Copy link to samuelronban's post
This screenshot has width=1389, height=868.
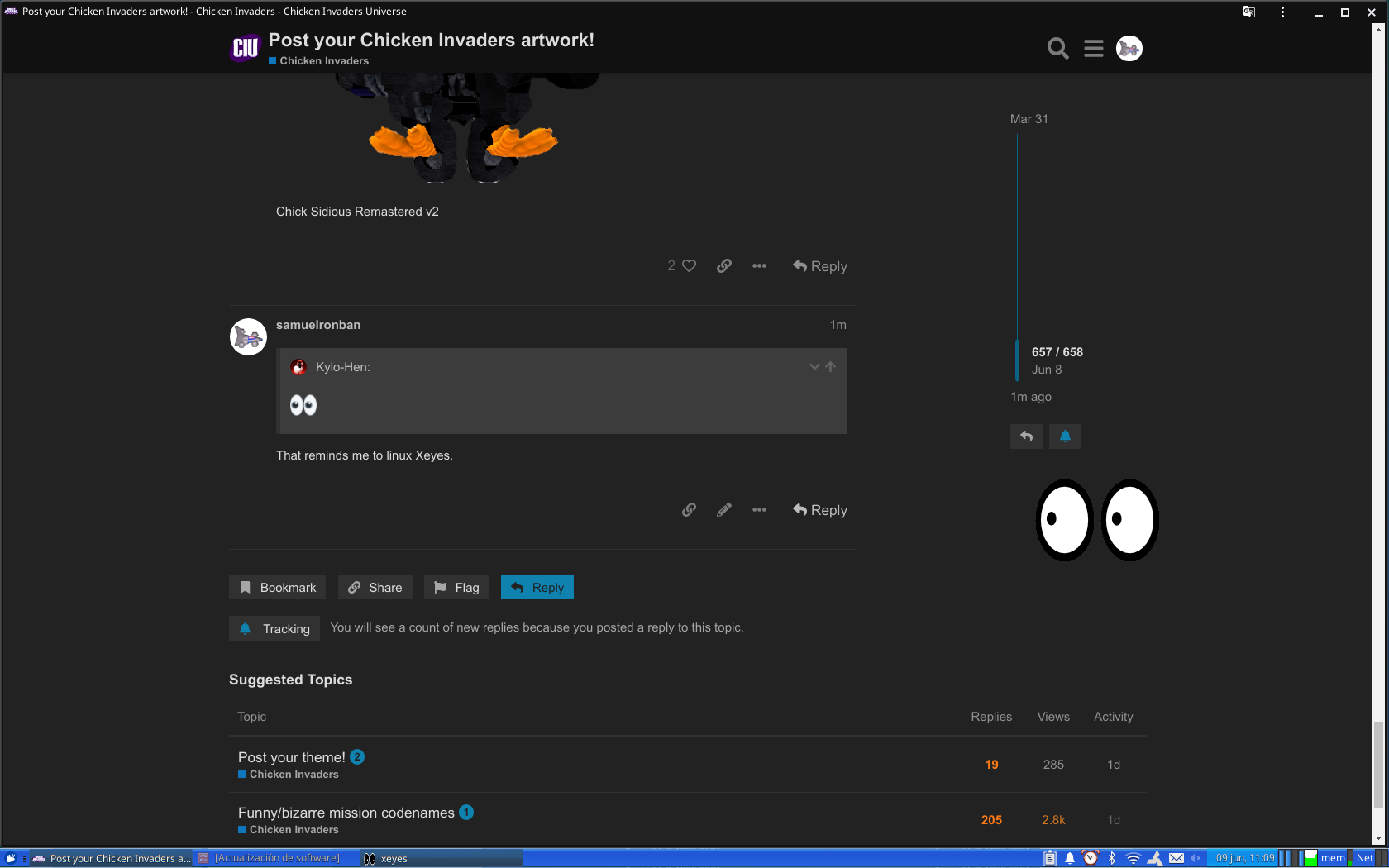click(x=689, y=510)
